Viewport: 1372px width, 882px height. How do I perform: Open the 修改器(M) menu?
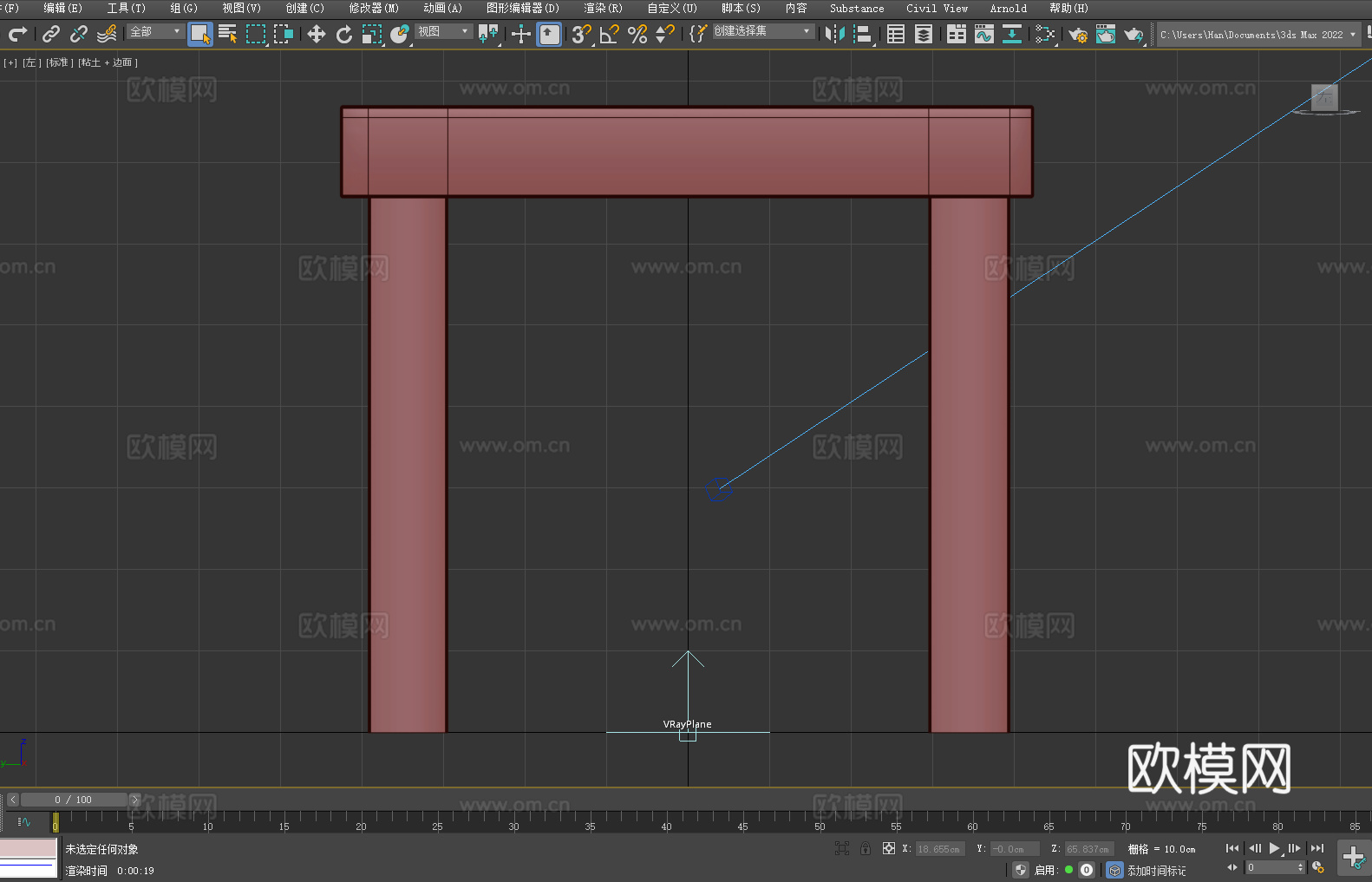tap(374, 8)
